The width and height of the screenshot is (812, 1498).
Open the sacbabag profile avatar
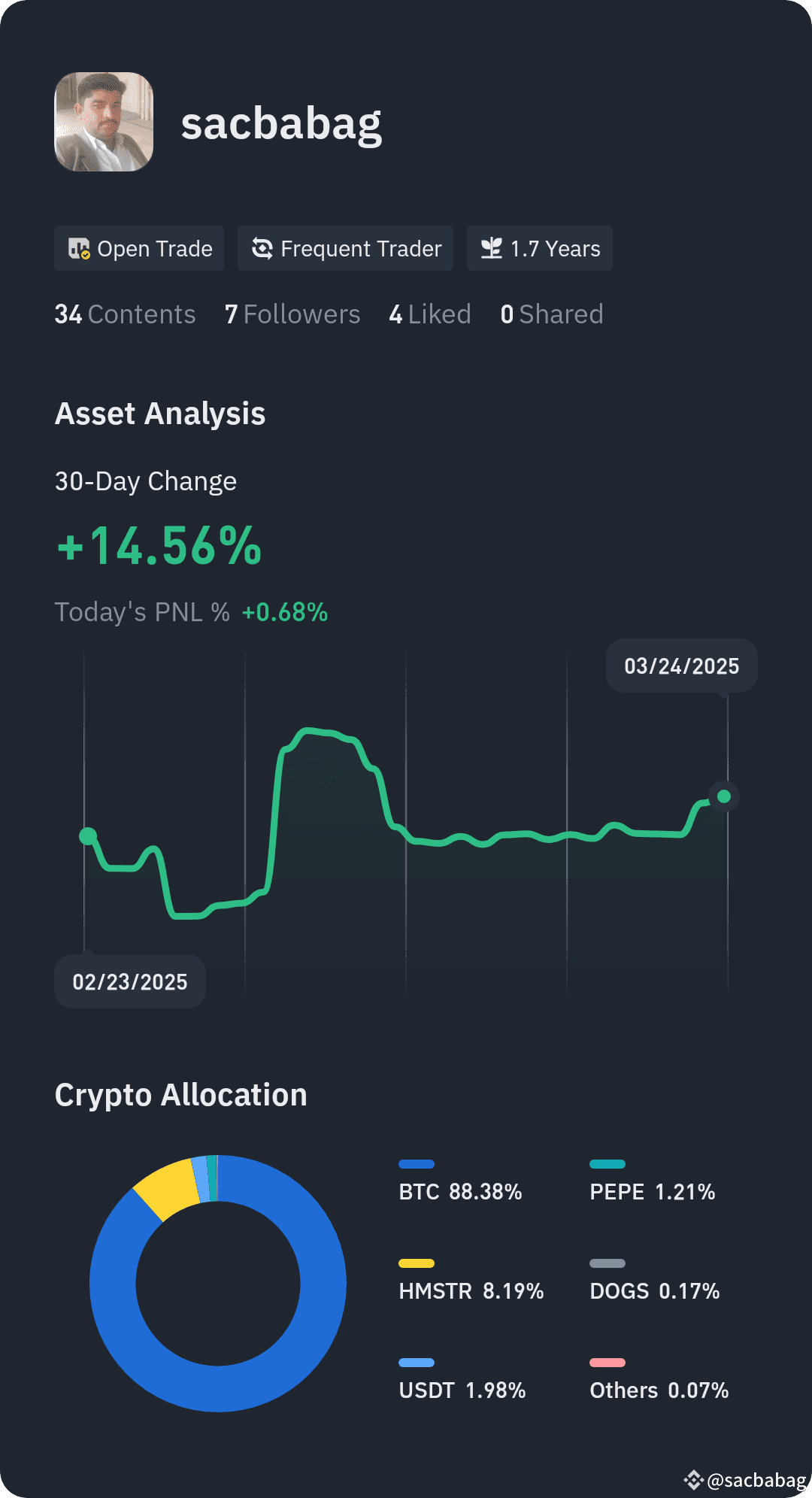(104, 122)
